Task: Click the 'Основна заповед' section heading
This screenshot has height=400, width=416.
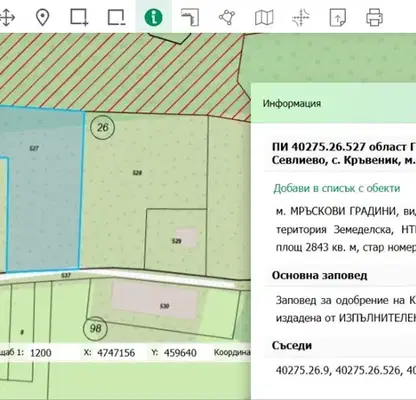Action: [320, 276]
